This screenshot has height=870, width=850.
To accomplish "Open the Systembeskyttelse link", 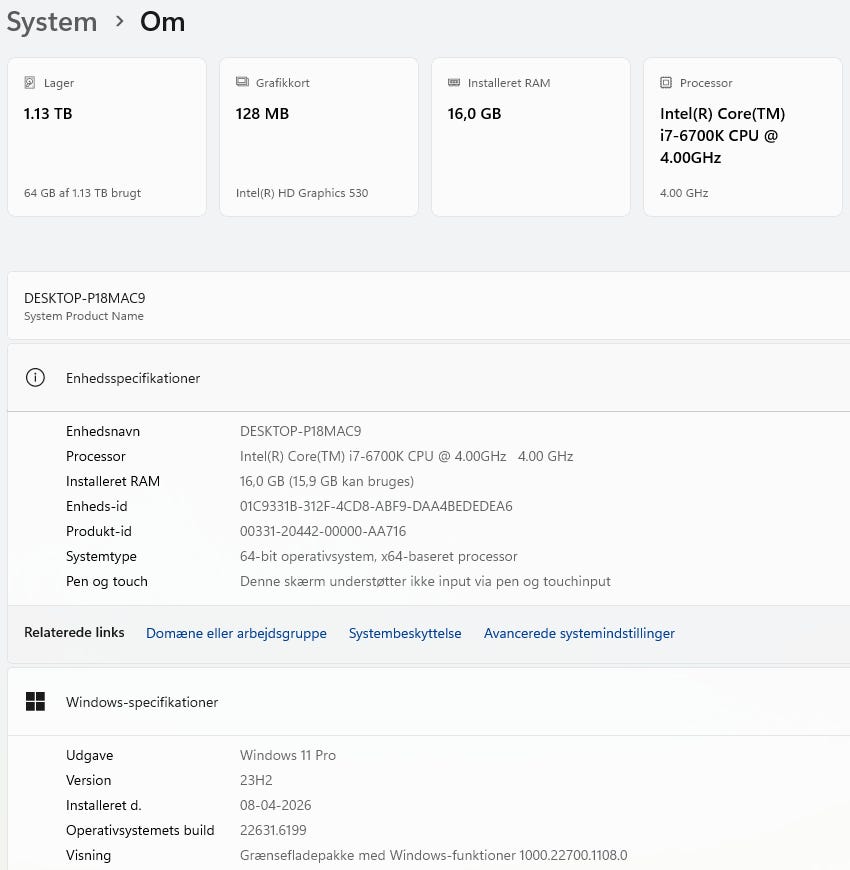I will (405, 633).
